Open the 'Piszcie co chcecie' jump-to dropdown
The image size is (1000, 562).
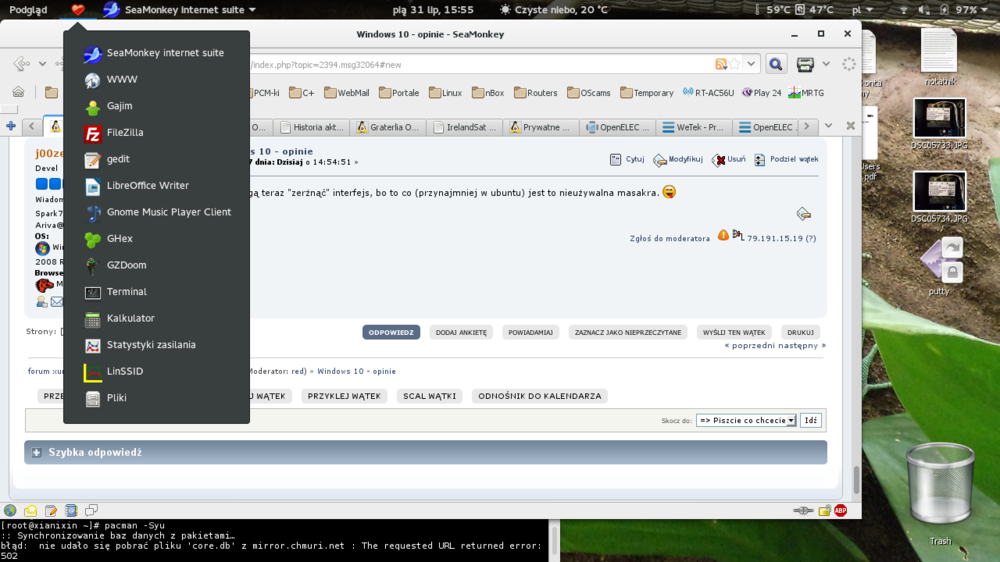click(x=746, y=421)
